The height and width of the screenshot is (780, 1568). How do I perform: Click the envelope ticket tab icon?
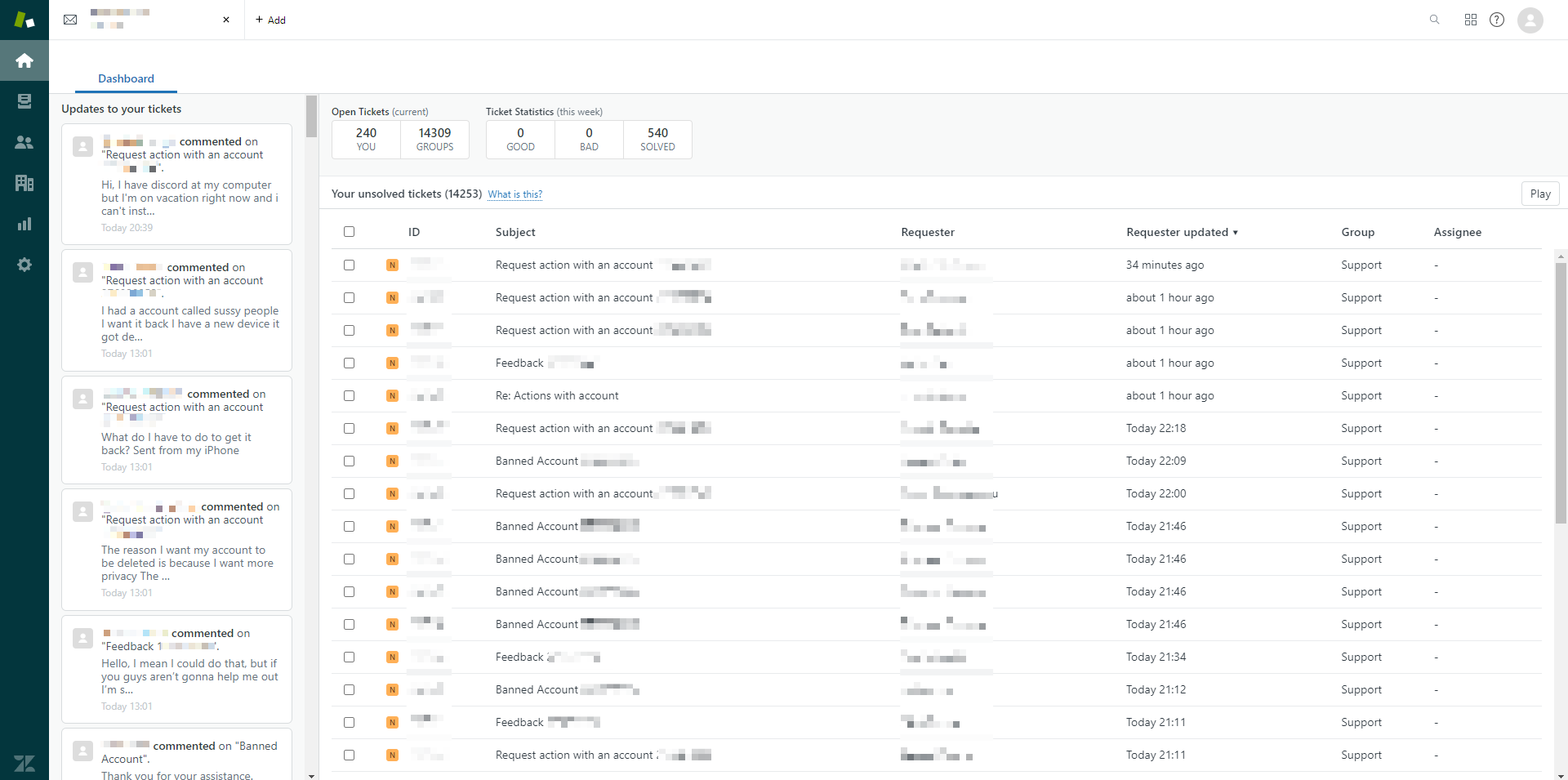pyautogui.click(x=70, y=20)
